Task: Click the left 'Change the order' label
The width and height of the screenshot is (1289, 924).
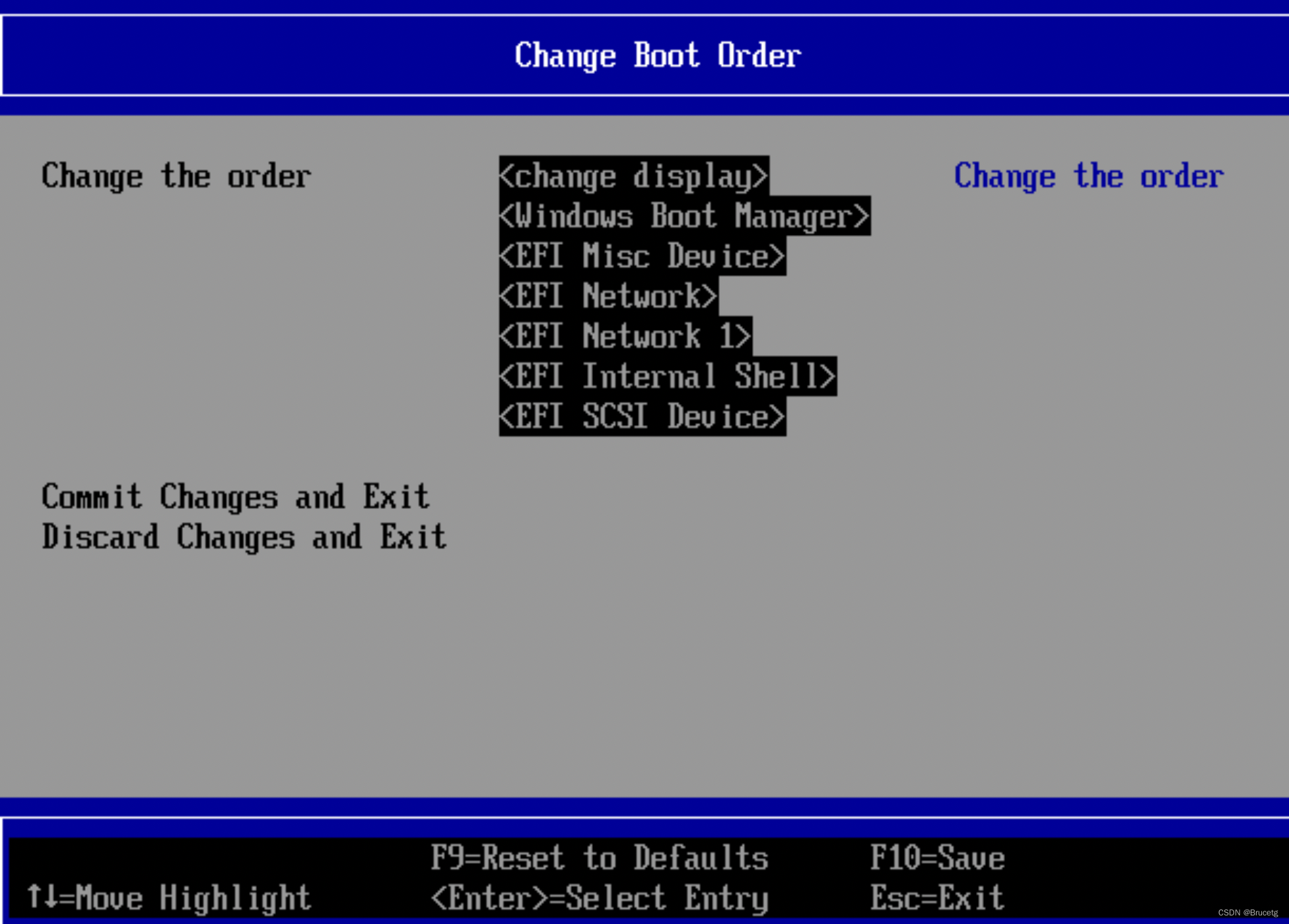Action: pos(176,176)
